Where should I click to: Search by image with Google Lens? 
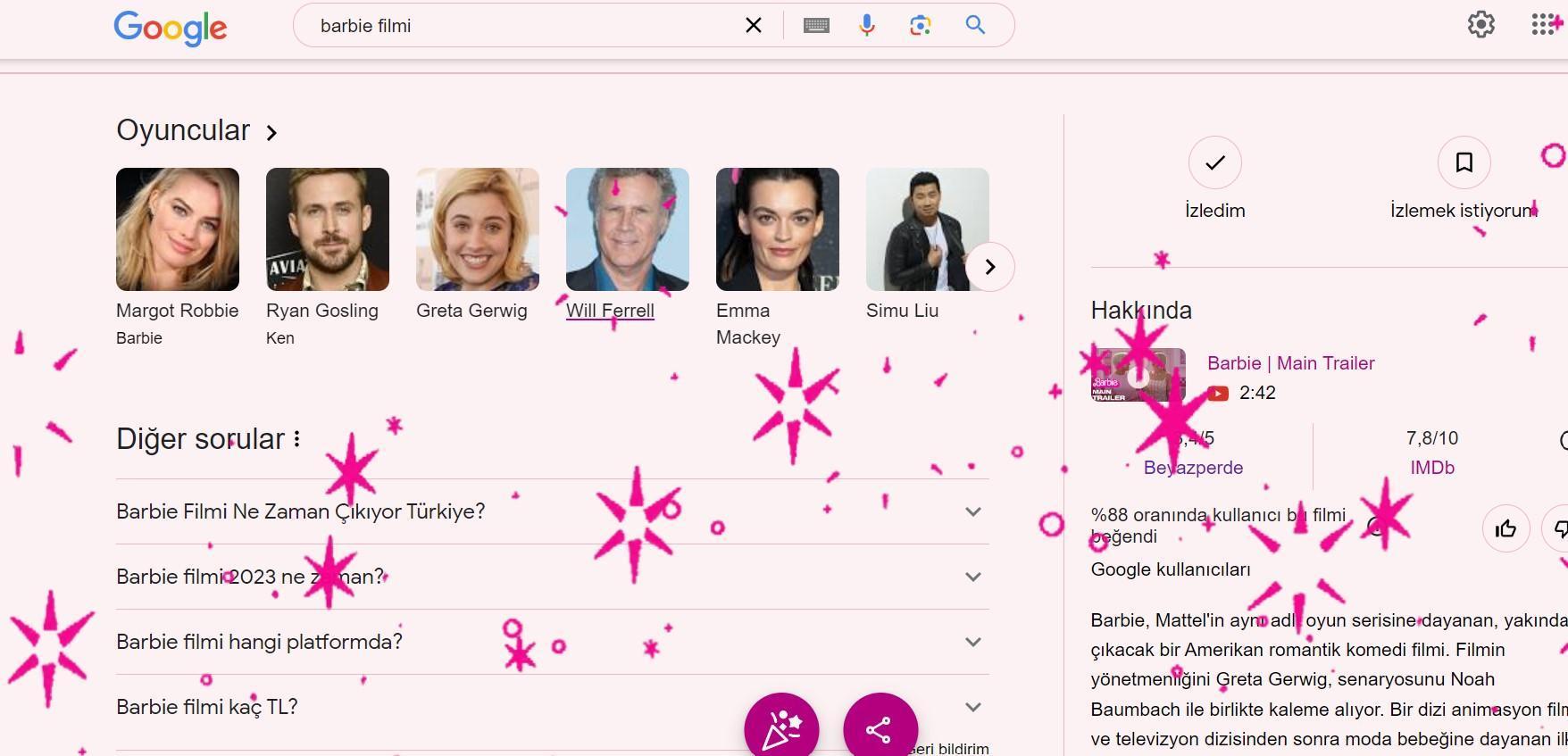click(921, 25)
